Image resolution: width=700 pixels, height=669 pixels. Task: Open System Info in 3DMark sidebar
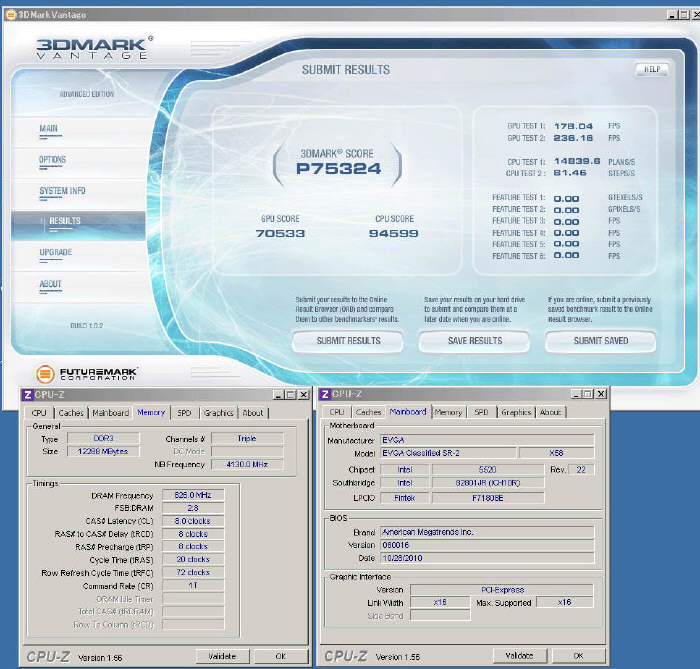(x=62, y=191)
